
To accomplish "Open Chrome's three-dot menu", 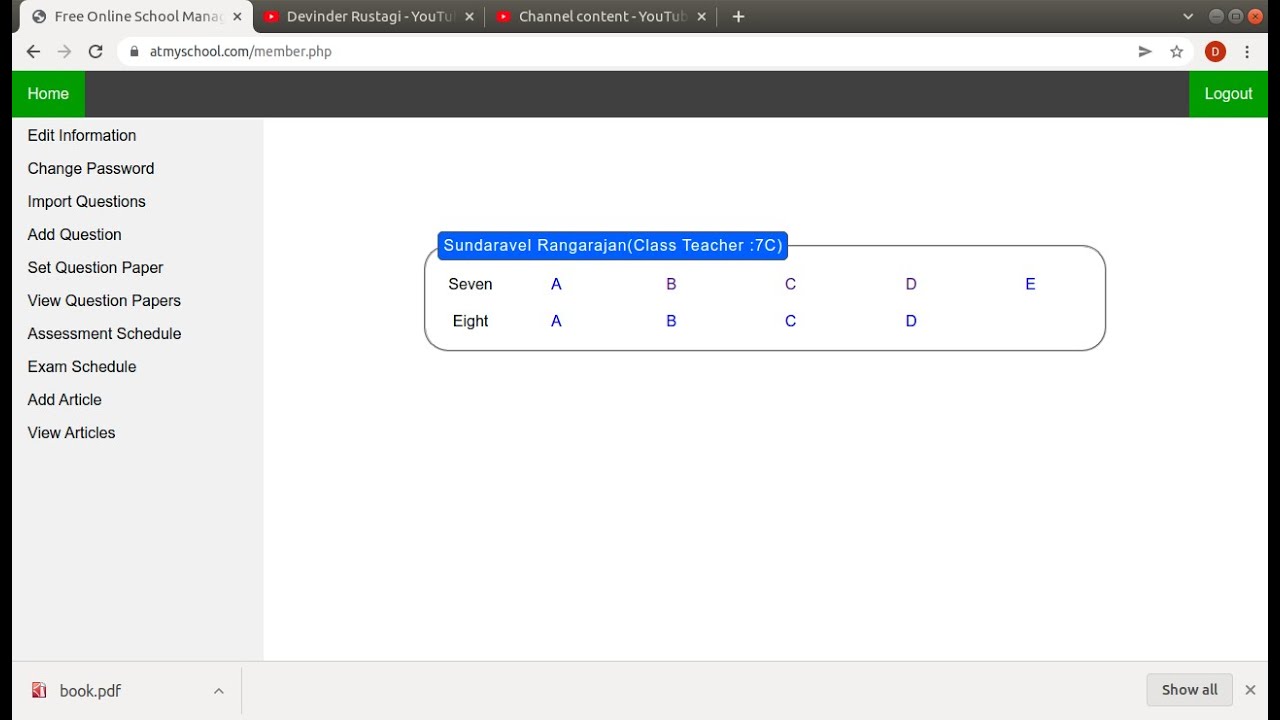I will tap(1247, 52).
